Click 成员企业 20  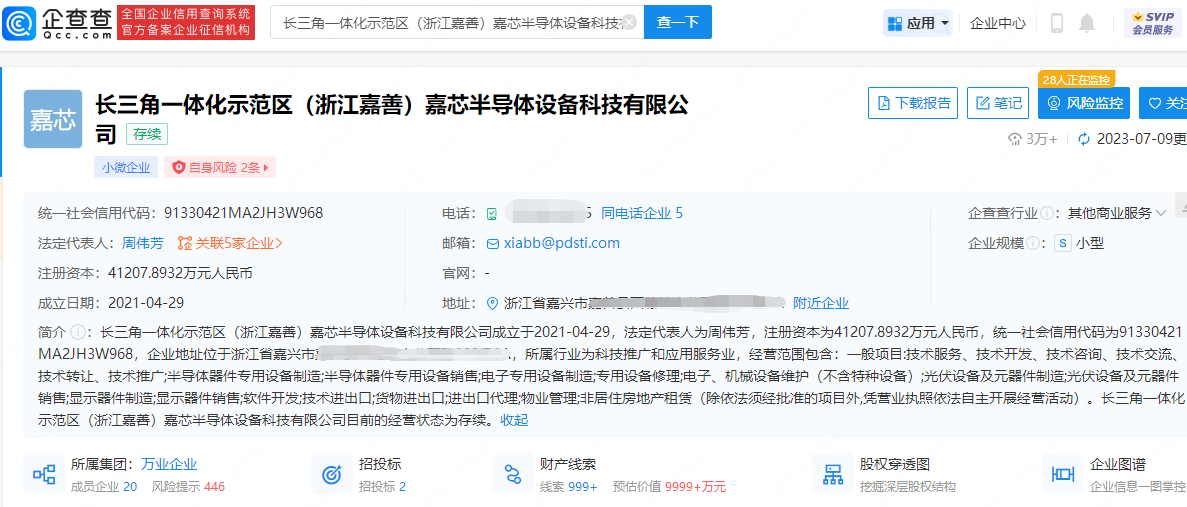[103, 487]
